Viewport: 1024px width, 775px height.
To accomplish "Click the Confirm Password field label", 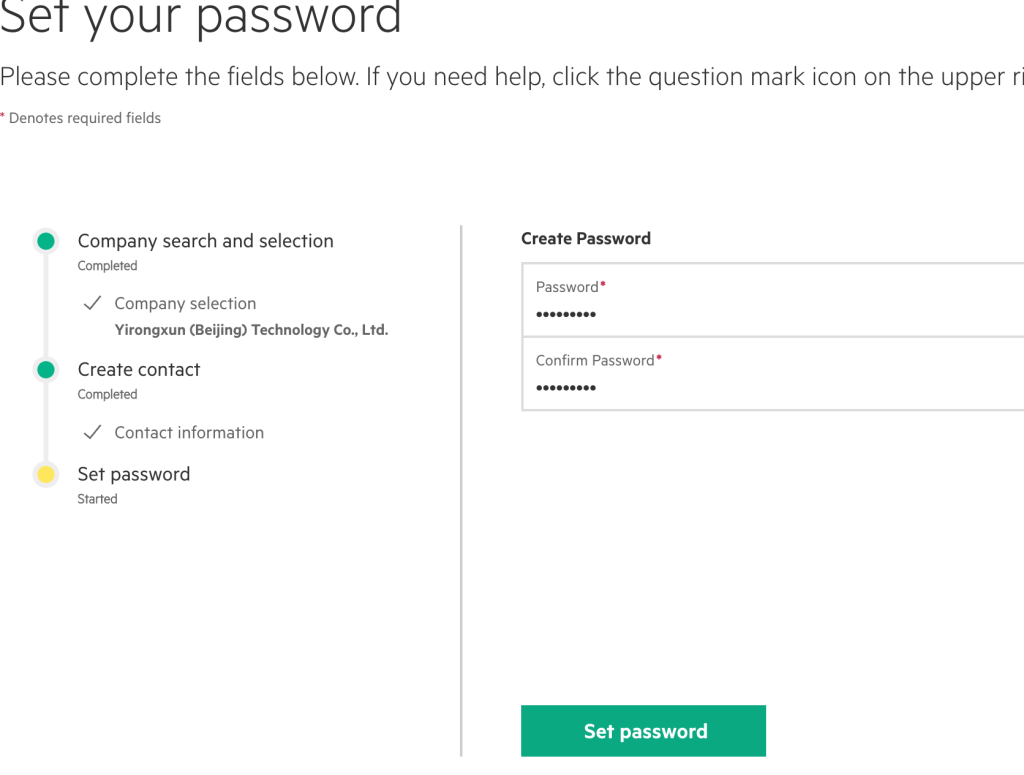I will (595, 360).
